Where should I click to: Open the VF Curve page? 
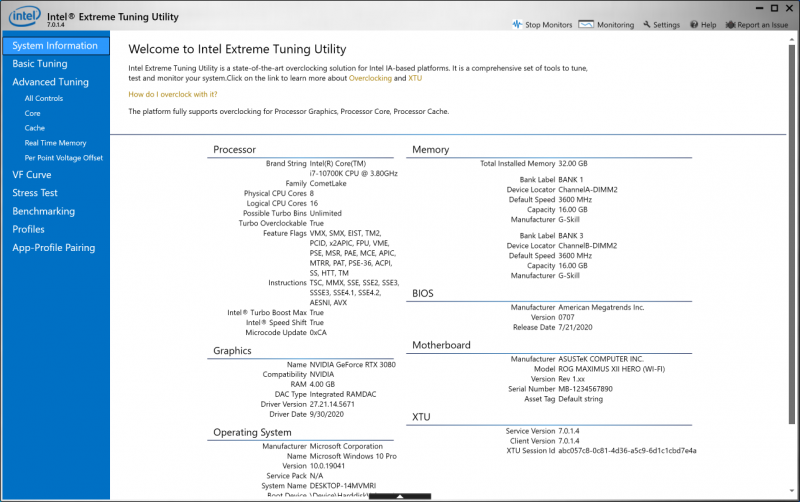point(32,174)
